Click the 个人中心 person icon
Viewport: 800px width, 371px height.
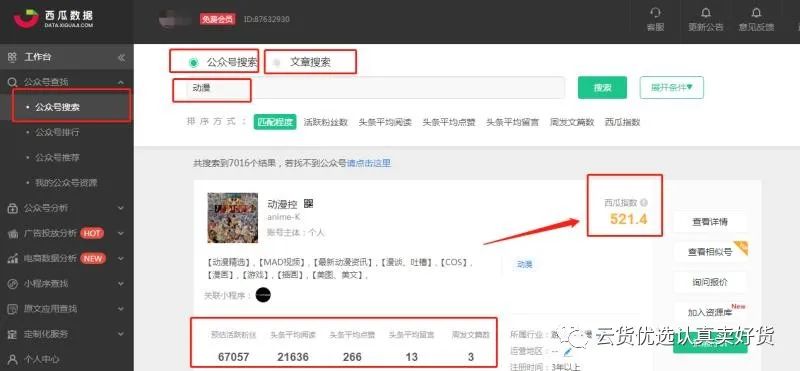click(12, 359)
